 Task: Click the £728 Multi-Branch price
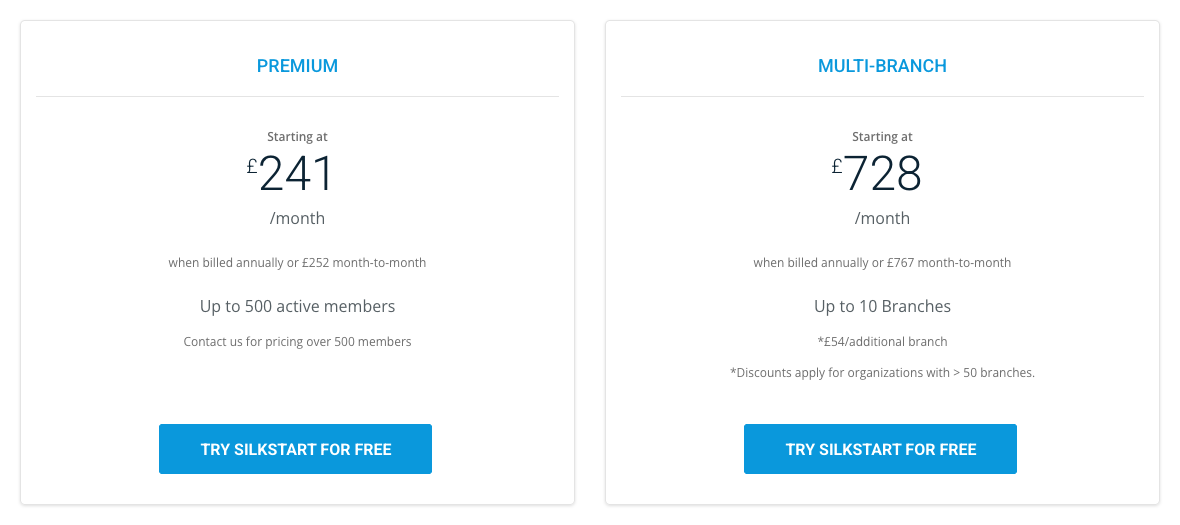pyautogui.click(x=882, y=175)
